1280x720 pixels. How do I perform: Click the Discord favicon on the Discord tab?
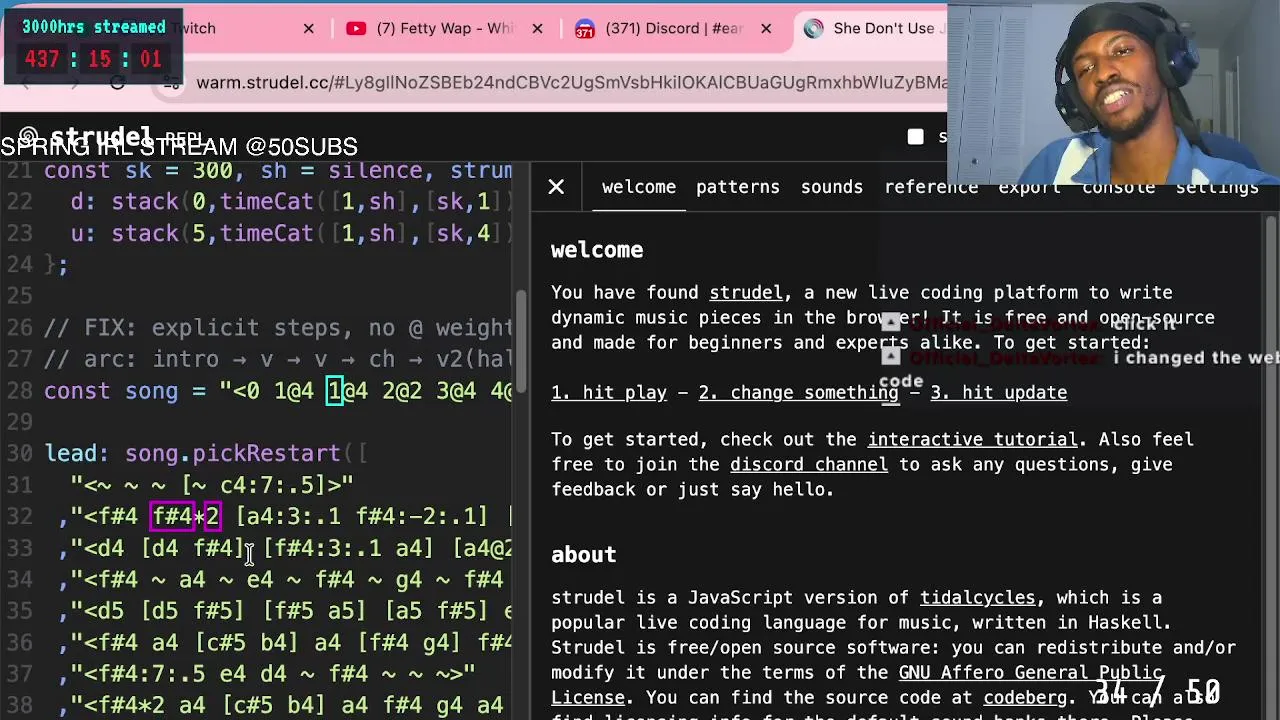pyautogui.click(x=585, y=28)
